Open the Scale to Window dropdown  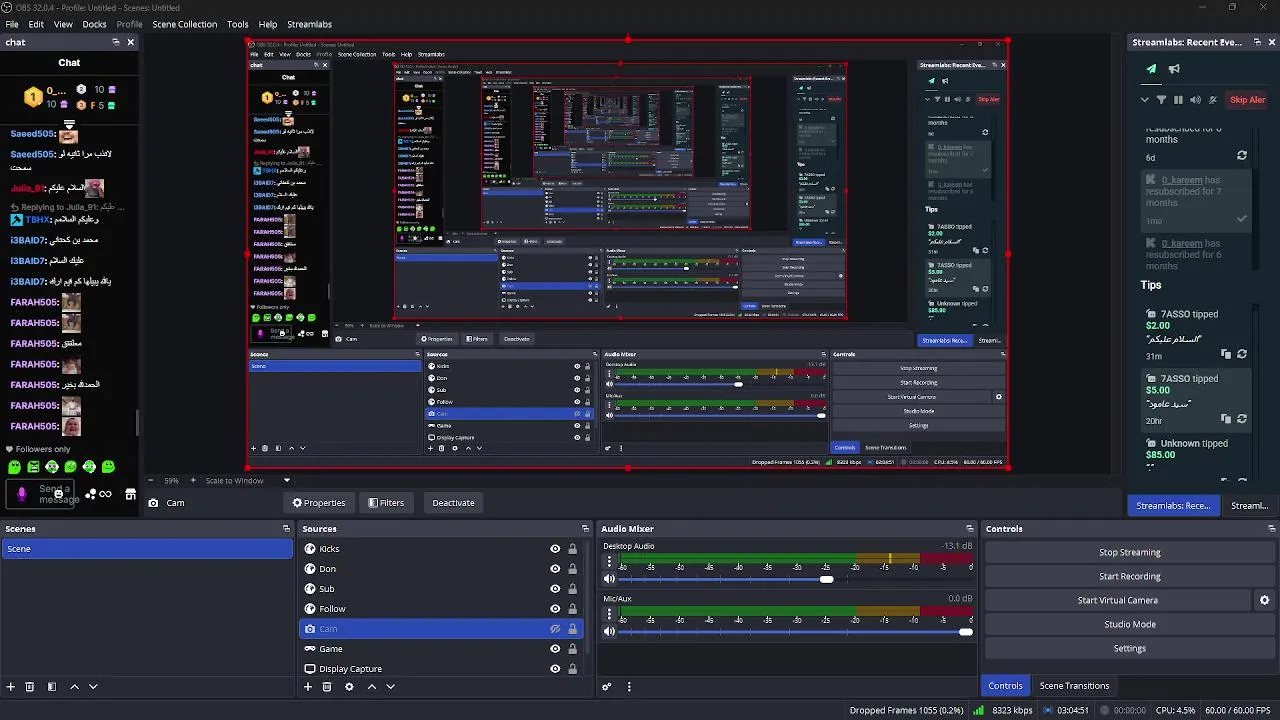point(248,481)
